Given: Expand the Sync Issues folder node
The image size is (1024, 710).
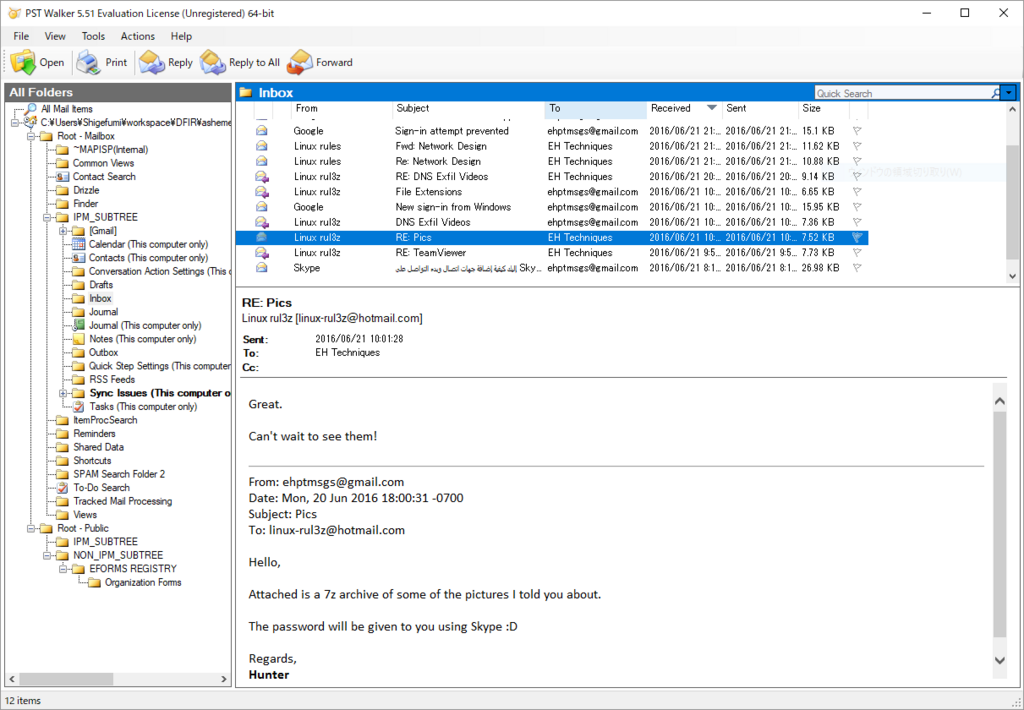Looking at the screenshot, I should click(x=63, y=393).
